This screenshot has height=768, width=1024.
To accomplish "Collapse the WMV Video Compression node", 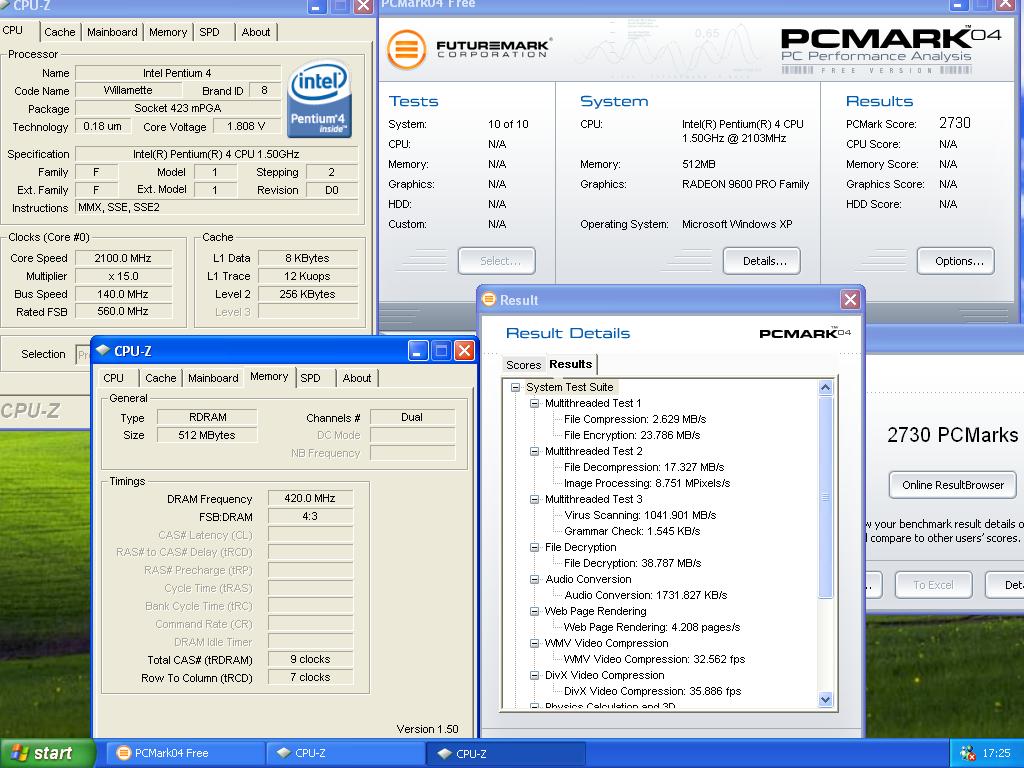I will point(534,643).
